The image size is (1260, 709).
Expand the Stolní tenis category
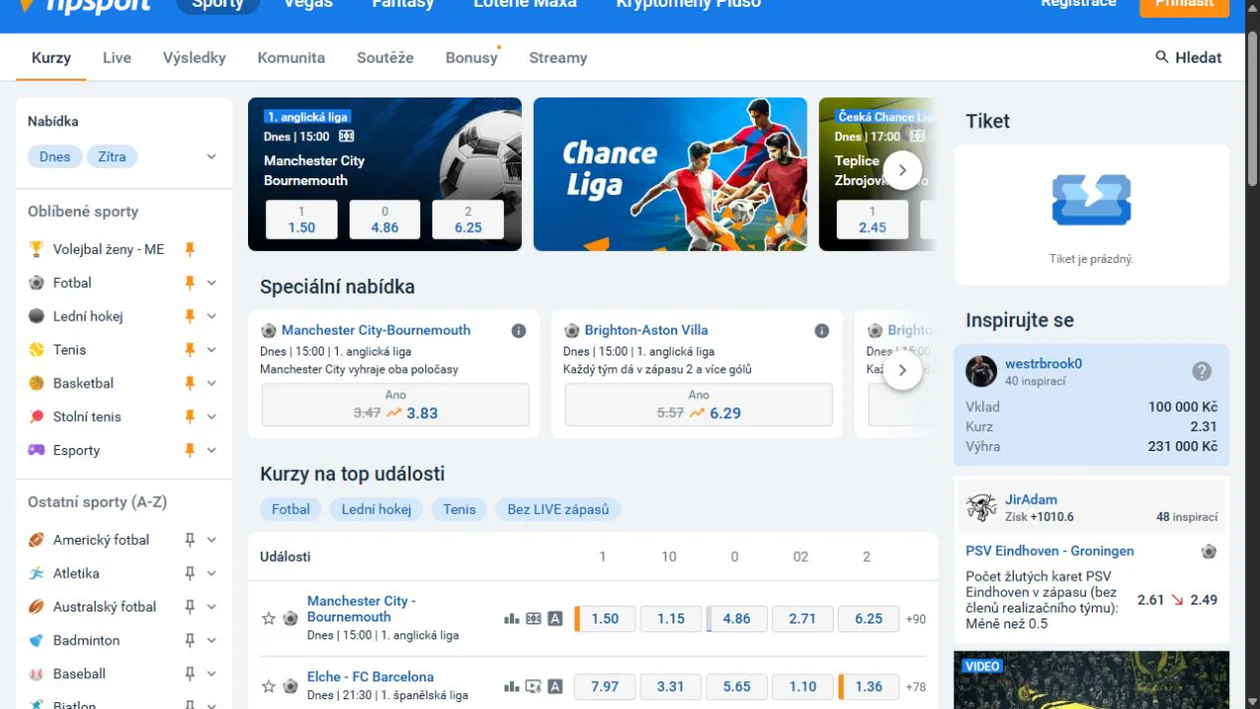click(212, 417)
